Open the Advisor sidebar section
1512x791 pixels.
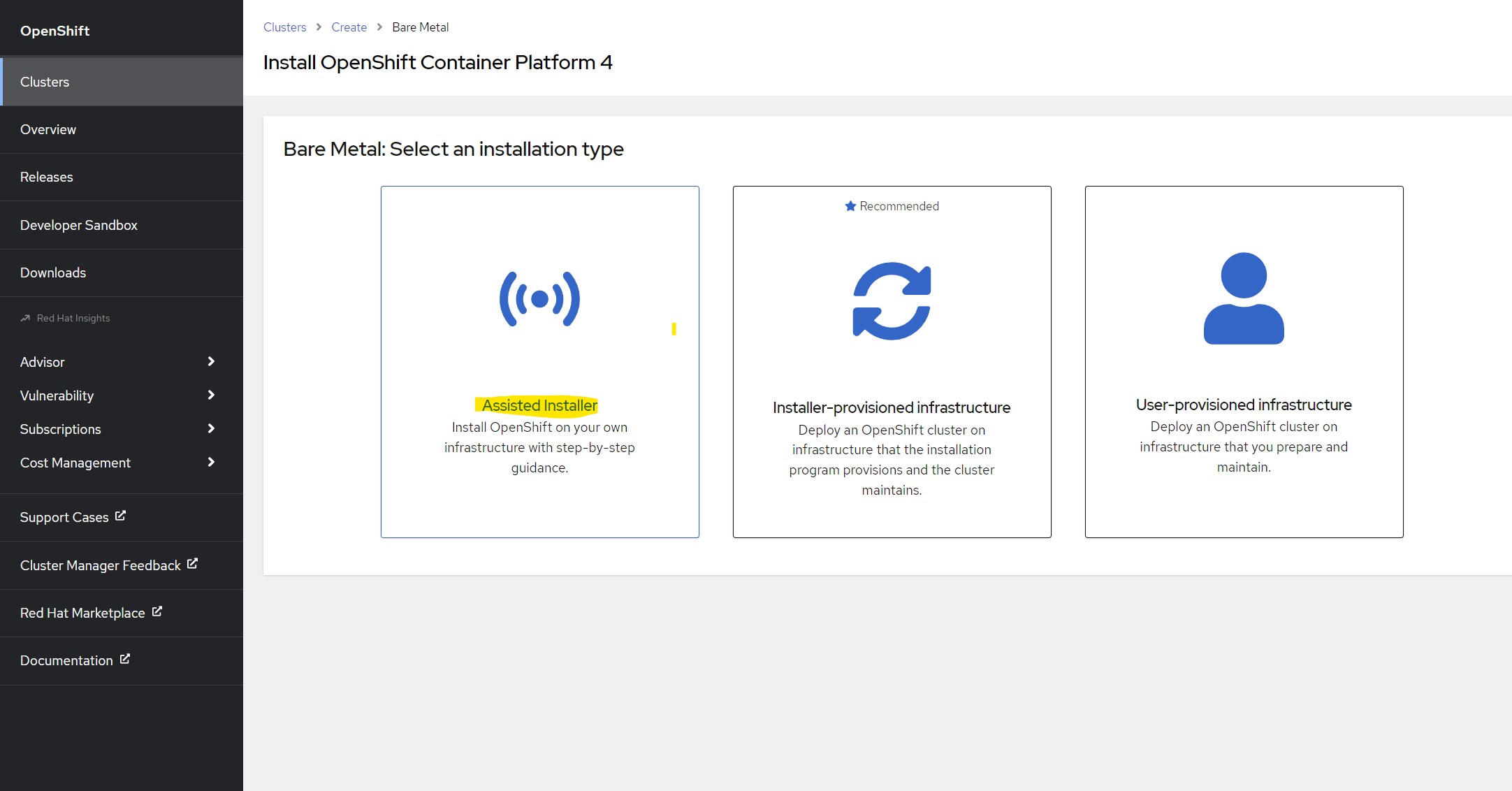pos(122,362)
